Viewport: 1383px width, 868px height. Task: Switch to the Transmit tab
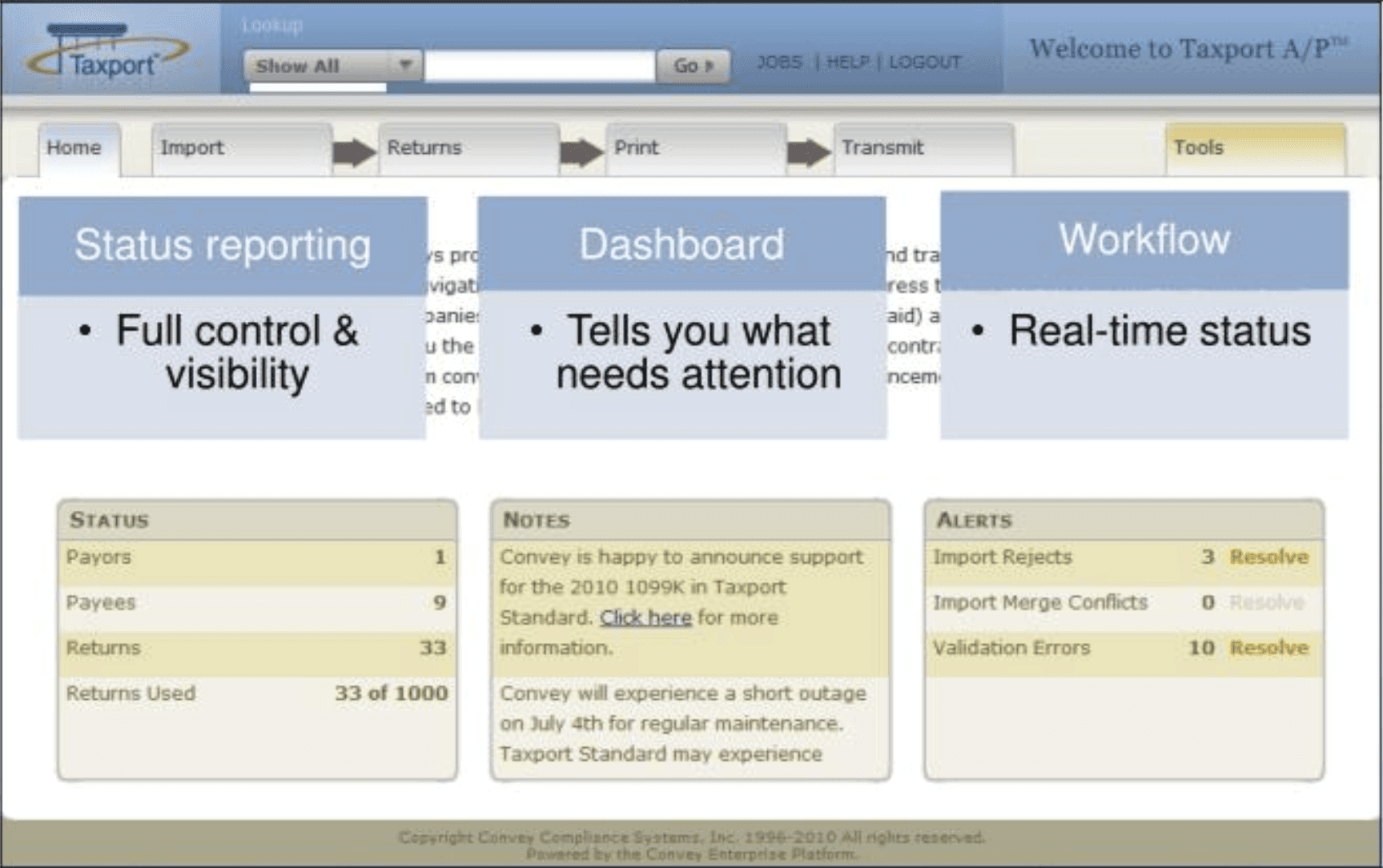coord(924,149)
